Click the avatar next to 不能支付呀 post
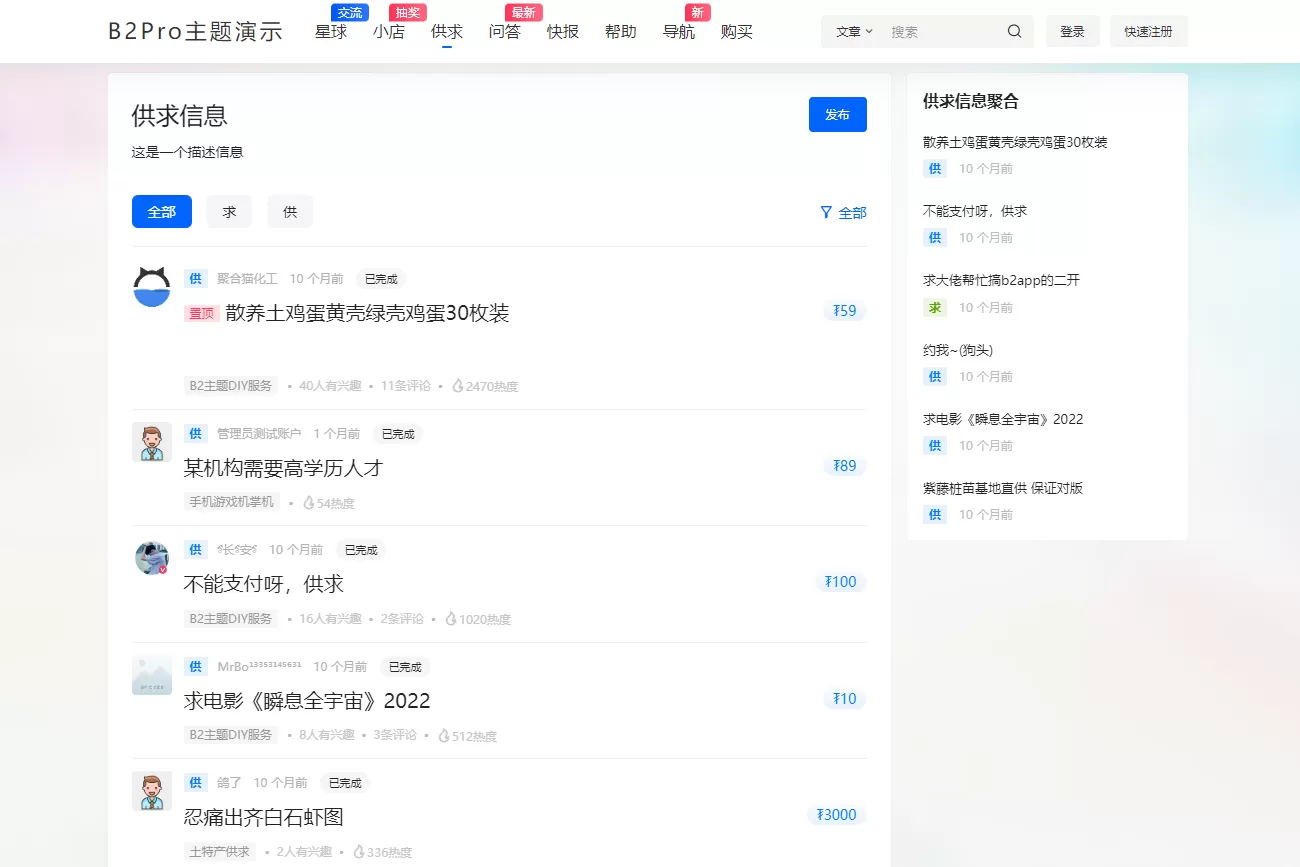The height and width of the screenshot is (867, 1300). click(152, 558)
